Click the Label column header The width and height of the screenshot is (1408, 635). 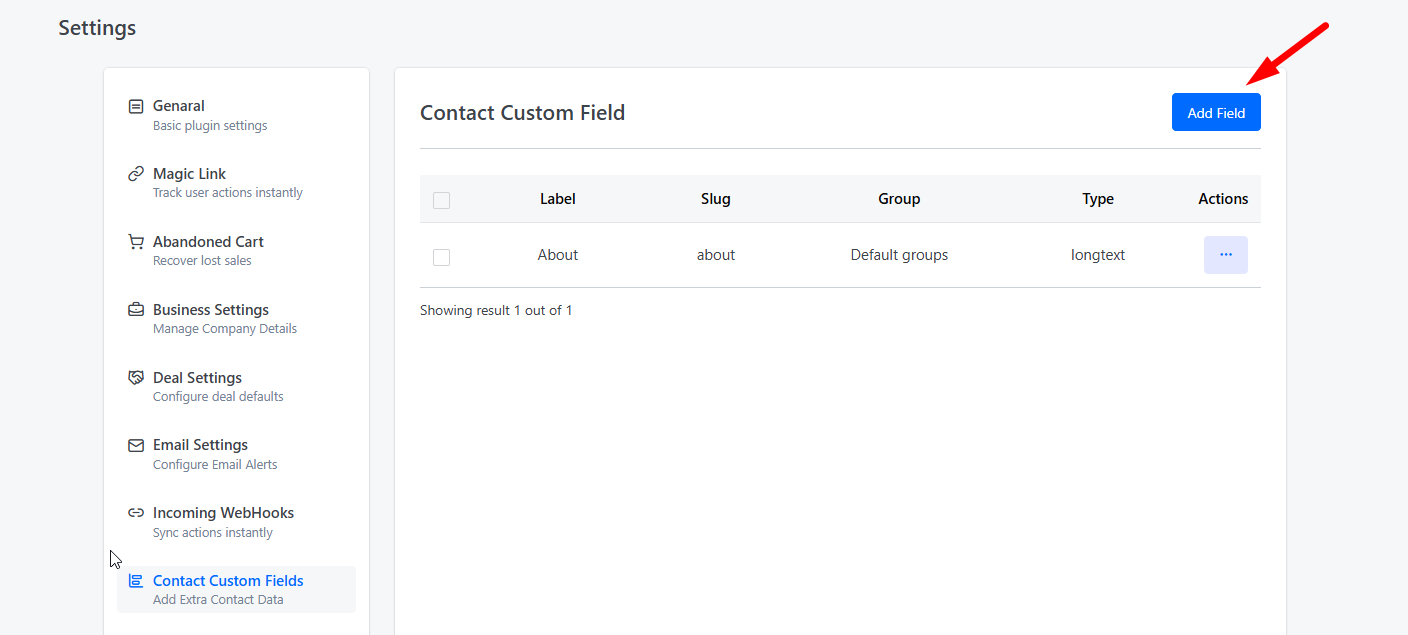point(558,199)
